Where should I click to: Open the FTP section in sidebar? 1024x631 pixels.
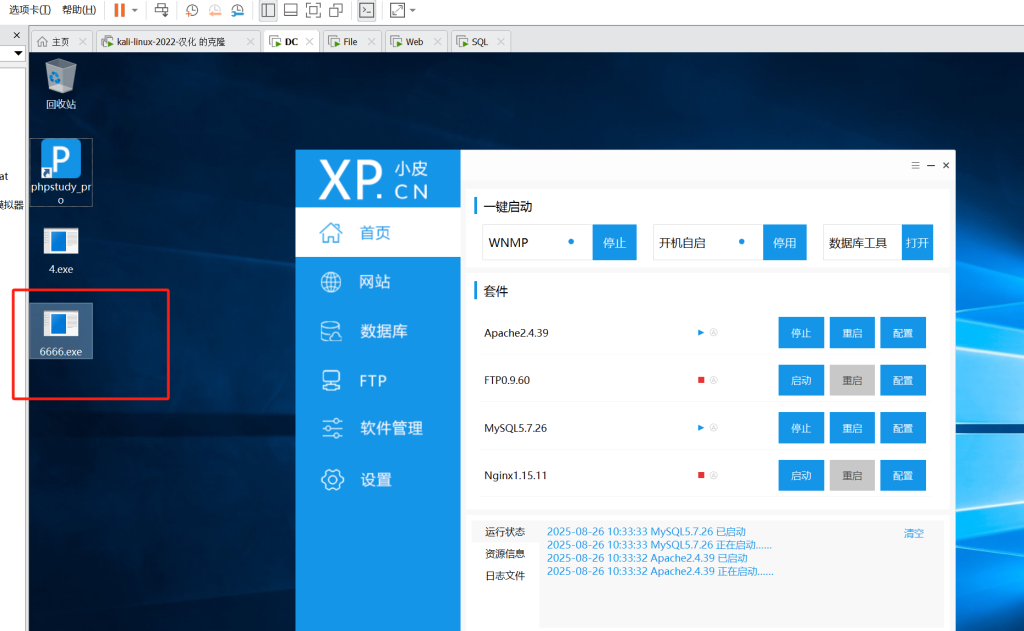pyautogui.click(x=377, y=380)
